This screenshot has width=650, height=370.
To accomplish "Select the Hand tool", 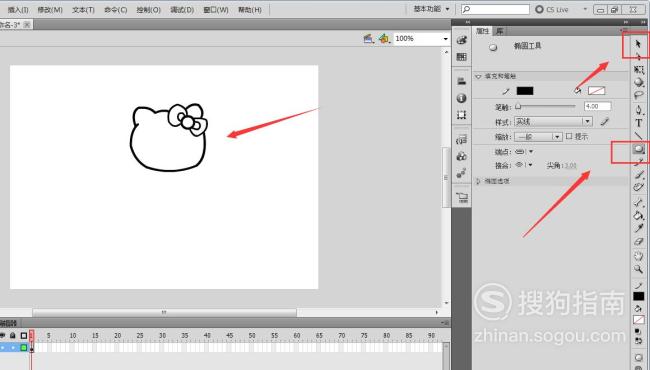I will tap(638, 256).
